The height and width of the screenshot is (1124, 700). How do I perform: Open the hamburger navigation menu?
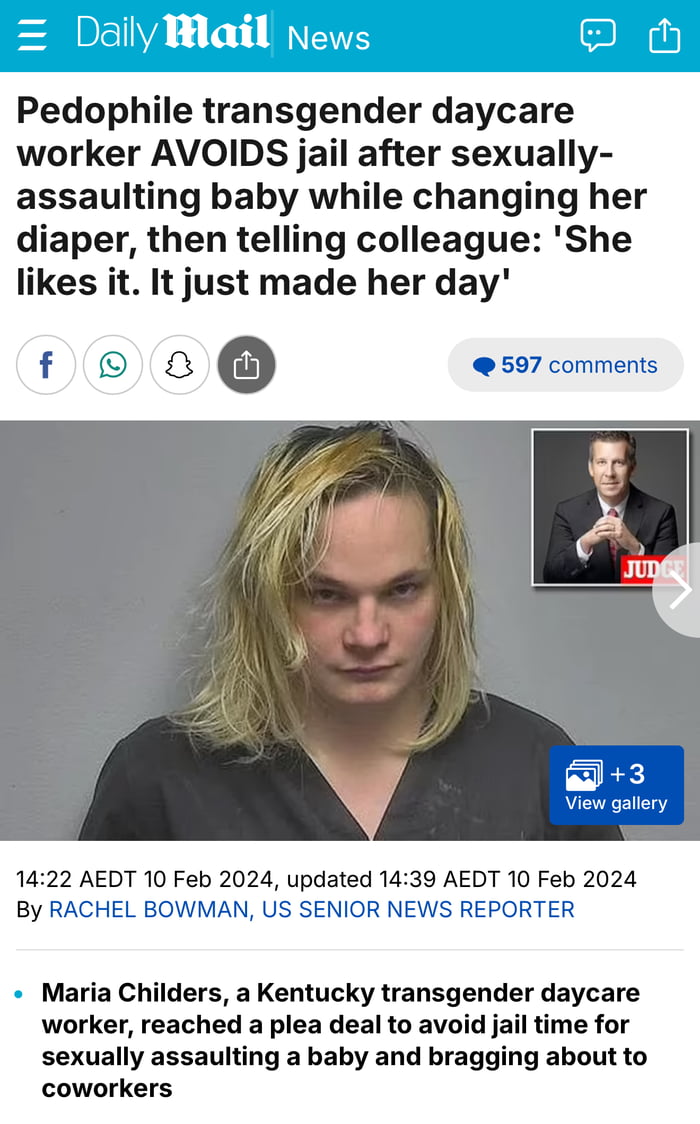coord(32,34)
